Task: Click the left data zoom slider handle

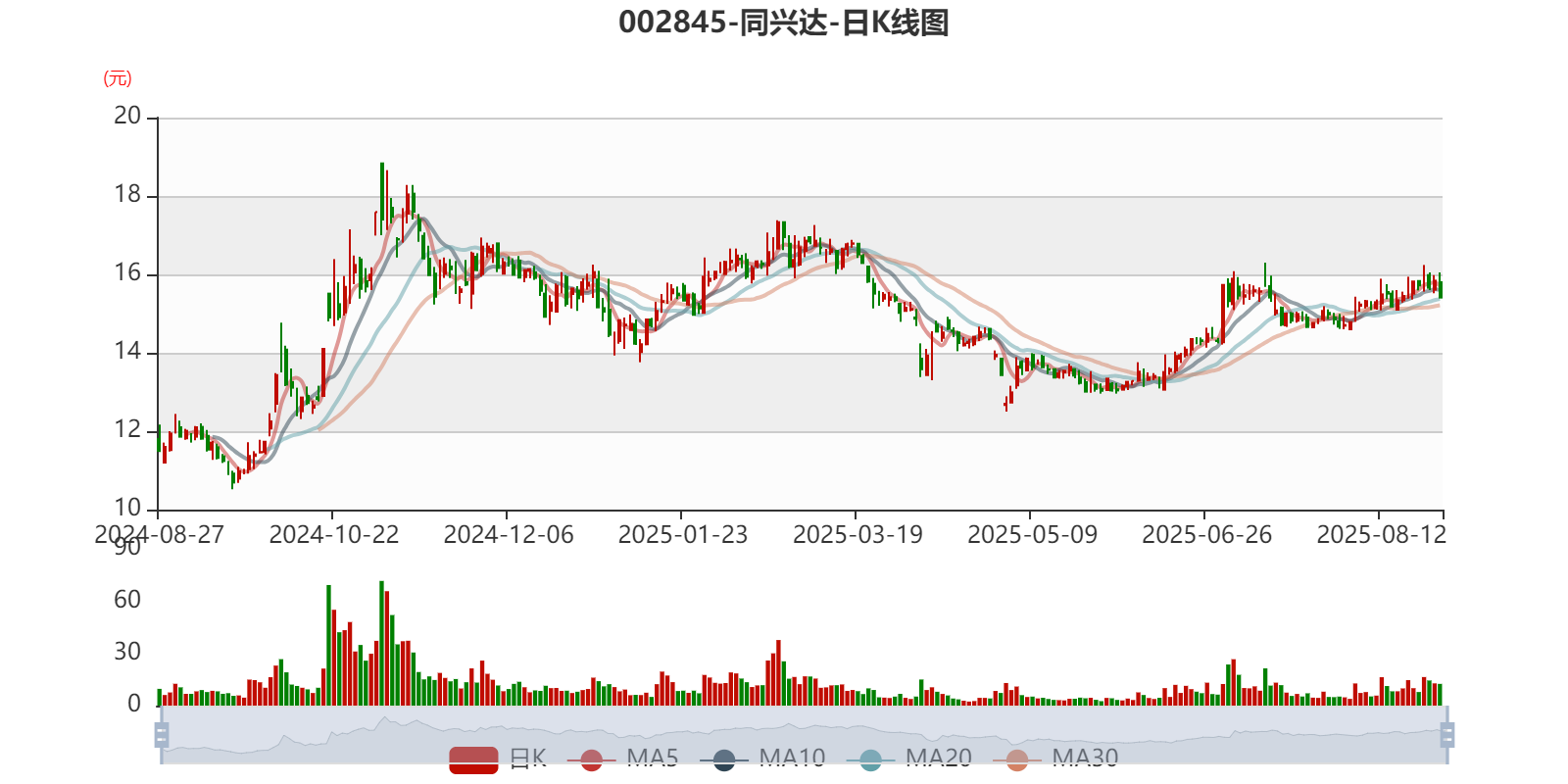Action: pos(162,735)
